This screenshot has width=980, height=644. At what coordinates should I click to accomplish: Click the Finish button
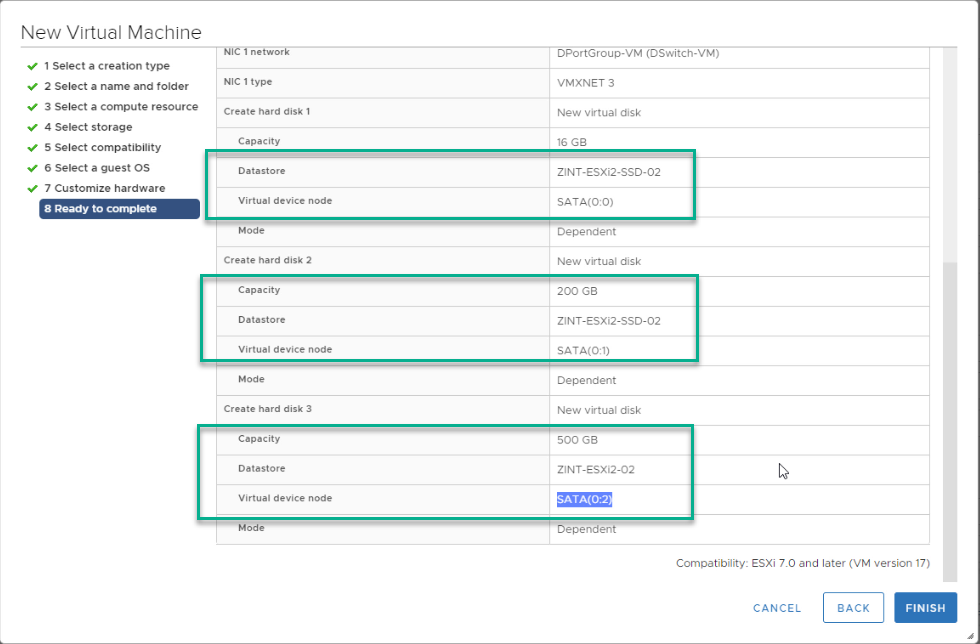[x=925, y=608]
